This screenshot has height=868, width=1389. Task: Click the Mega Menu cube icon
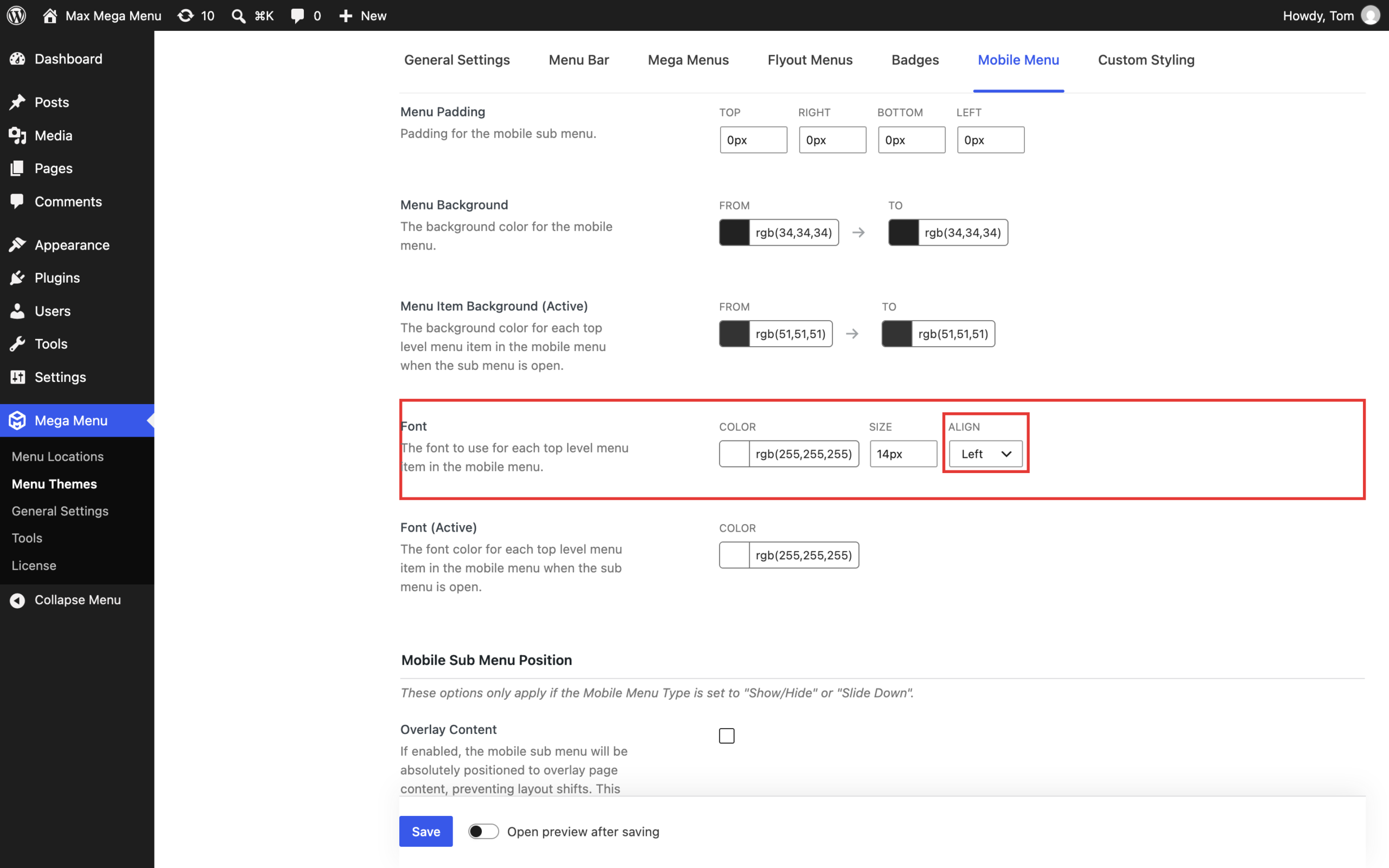17,420
